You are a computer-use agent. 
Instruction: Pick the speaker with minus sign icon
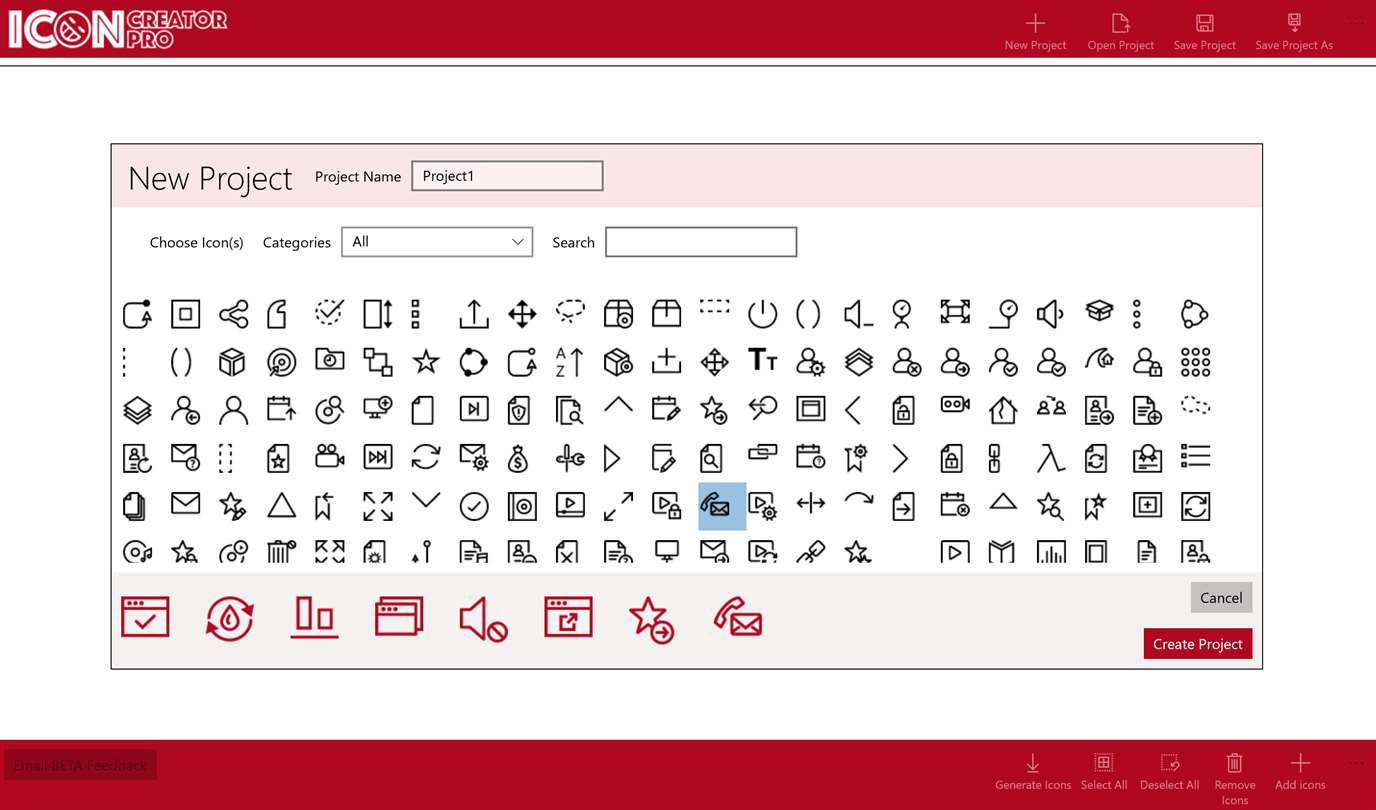click(x=858, y=314)
